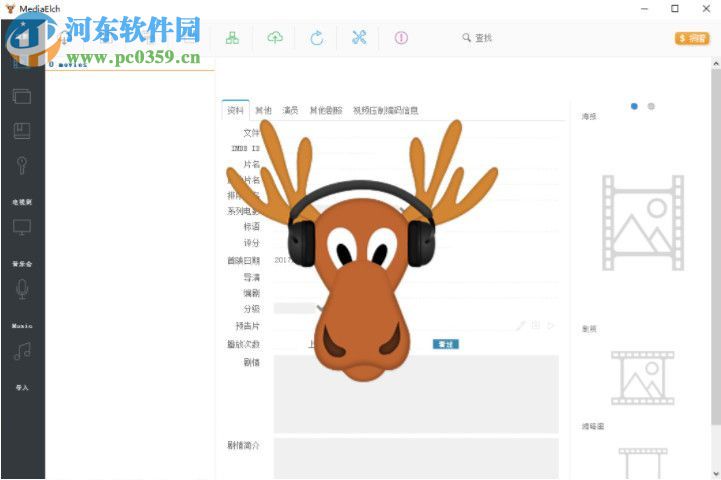Select the 导入 import sidebar entry

click(x=22, y=388)
